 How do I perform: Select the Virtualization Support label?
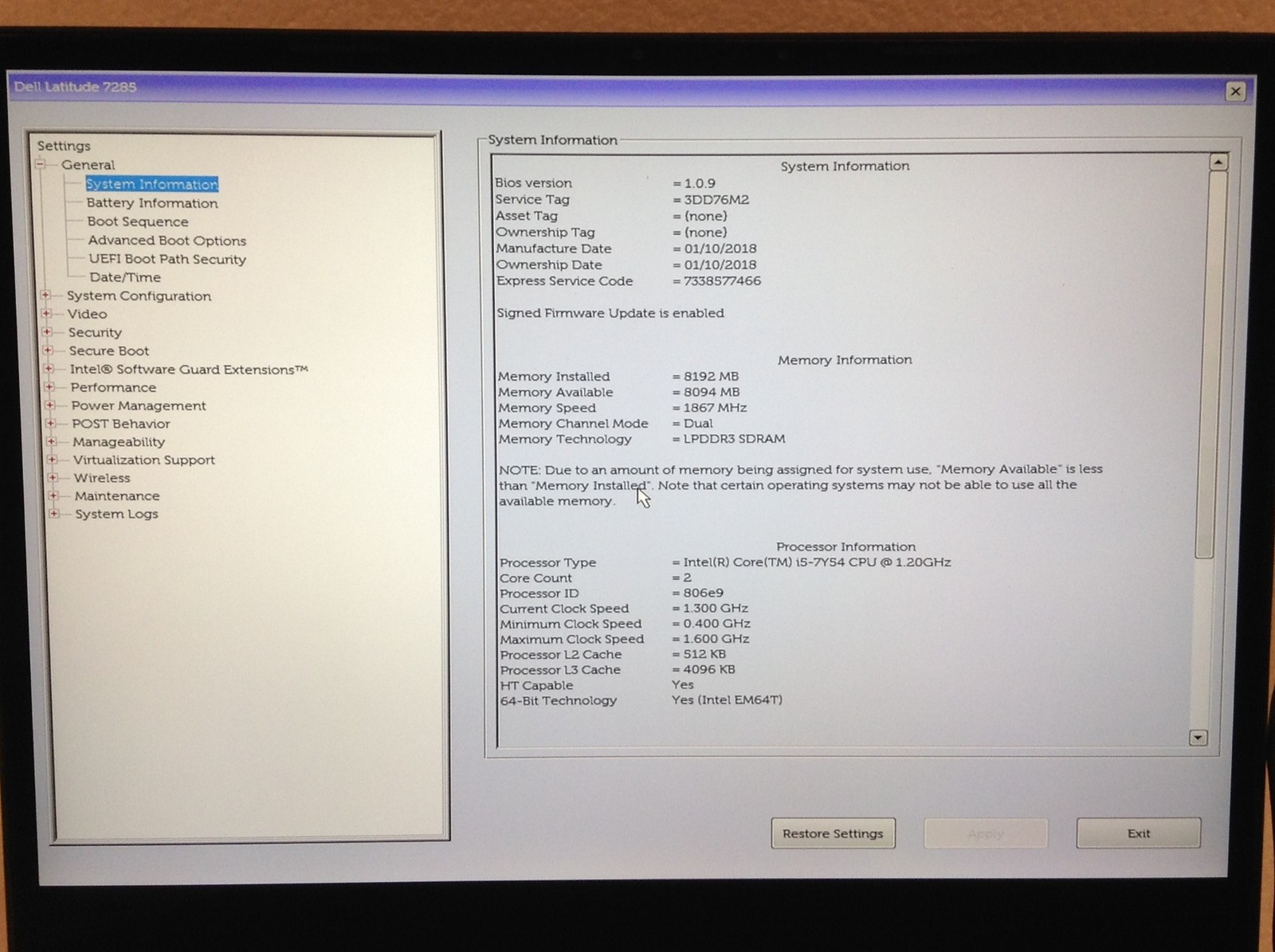tap(144, 460)
